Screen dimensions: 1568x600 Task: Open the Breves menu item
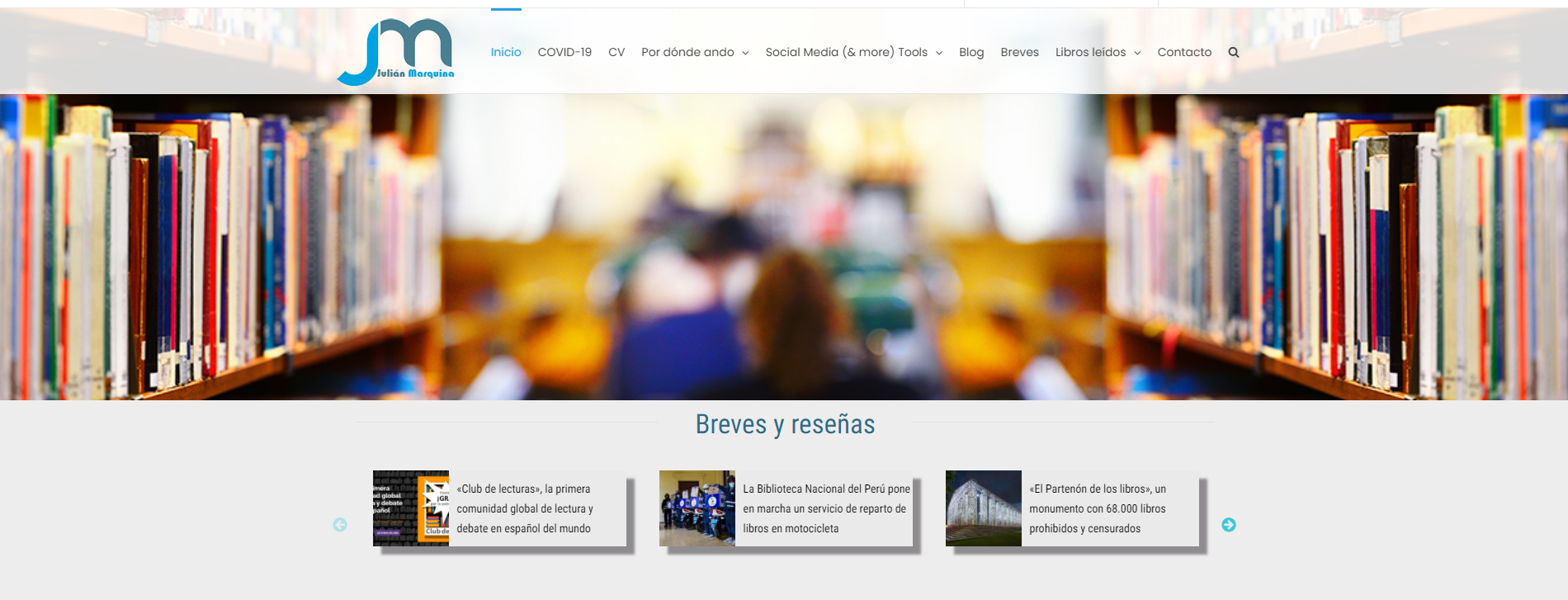1019,53
